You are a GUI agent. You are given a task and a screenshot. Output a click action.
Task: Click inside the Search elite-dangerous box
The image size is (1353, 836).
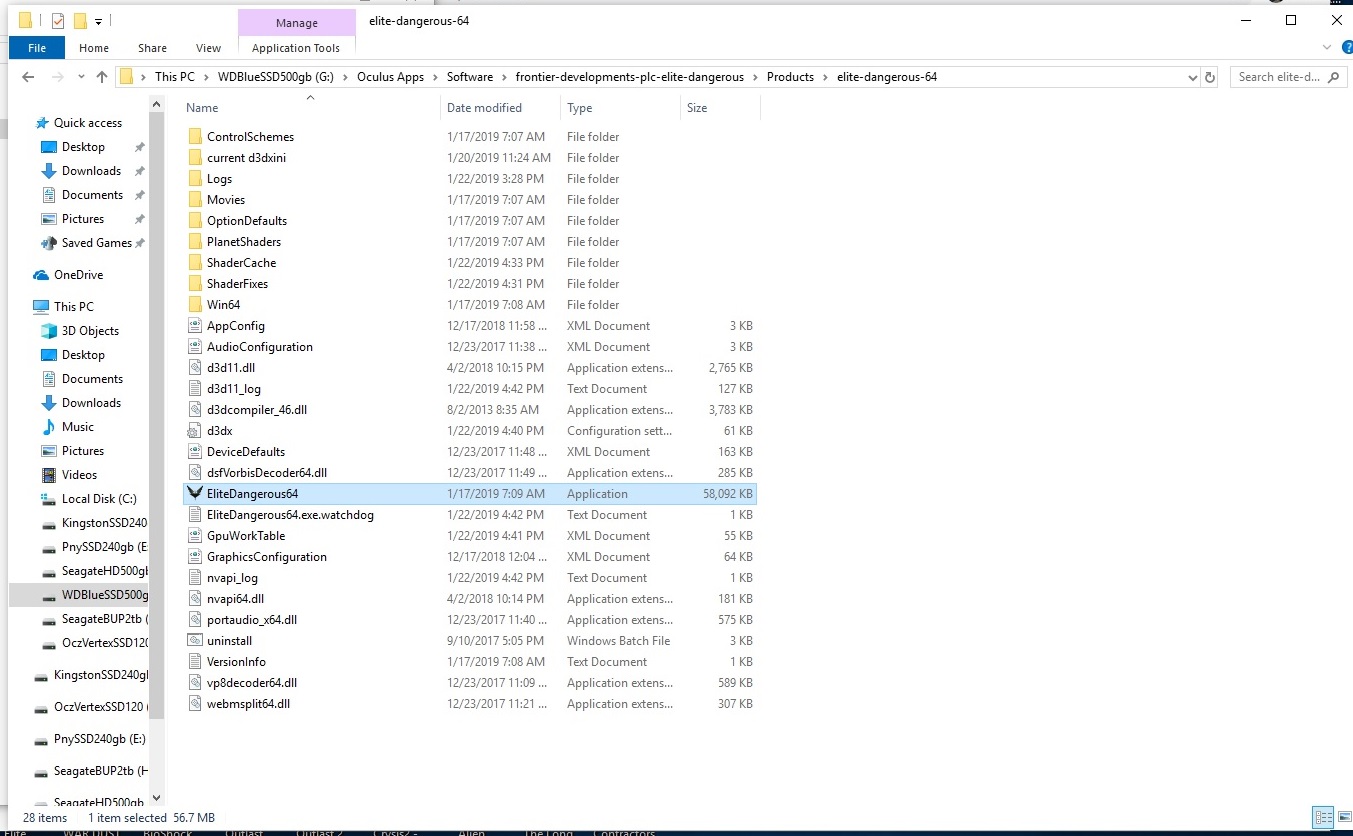click(1278, 77)
